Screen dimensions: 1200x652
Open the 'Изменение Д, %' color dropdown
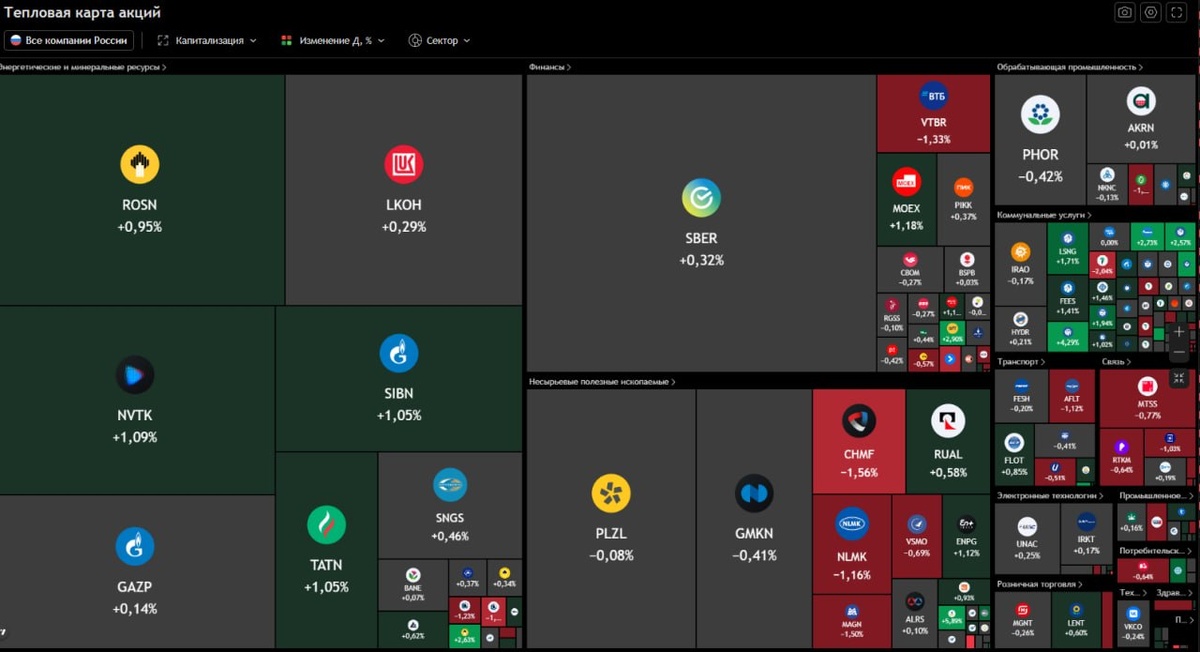point(333,41)
